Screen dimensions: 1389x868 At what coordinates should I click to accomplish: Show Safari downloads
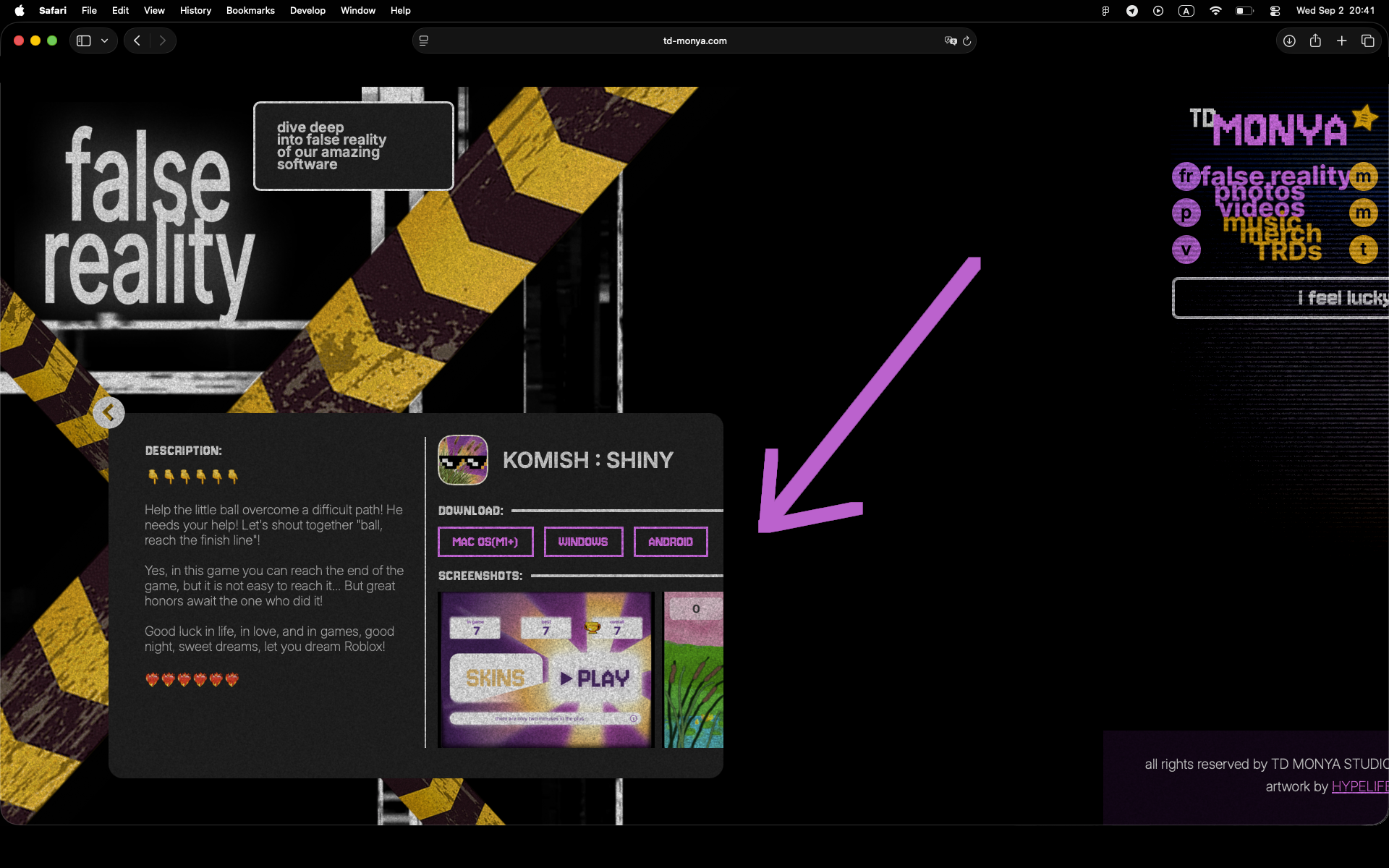point(1289,41)
